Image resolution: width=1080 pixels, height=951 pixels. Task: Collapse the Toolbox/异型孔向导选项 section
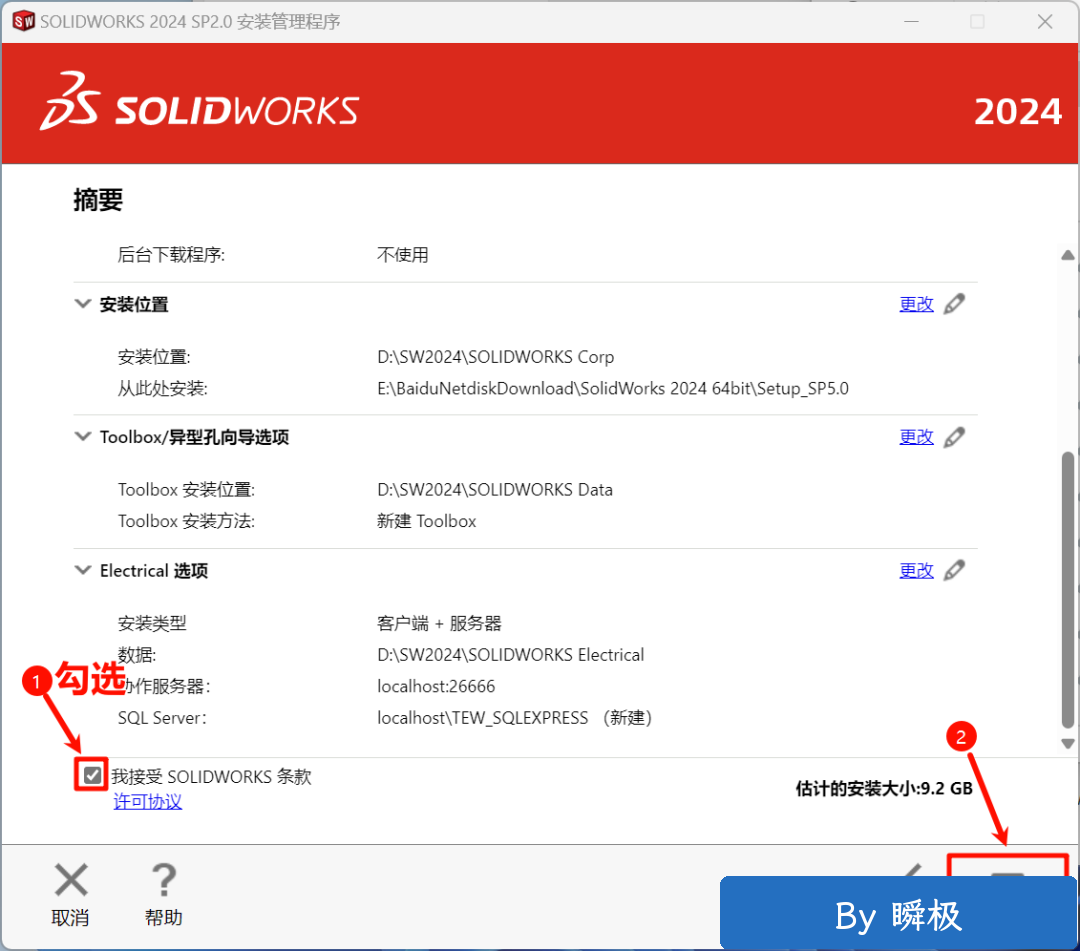coord(83,437)
